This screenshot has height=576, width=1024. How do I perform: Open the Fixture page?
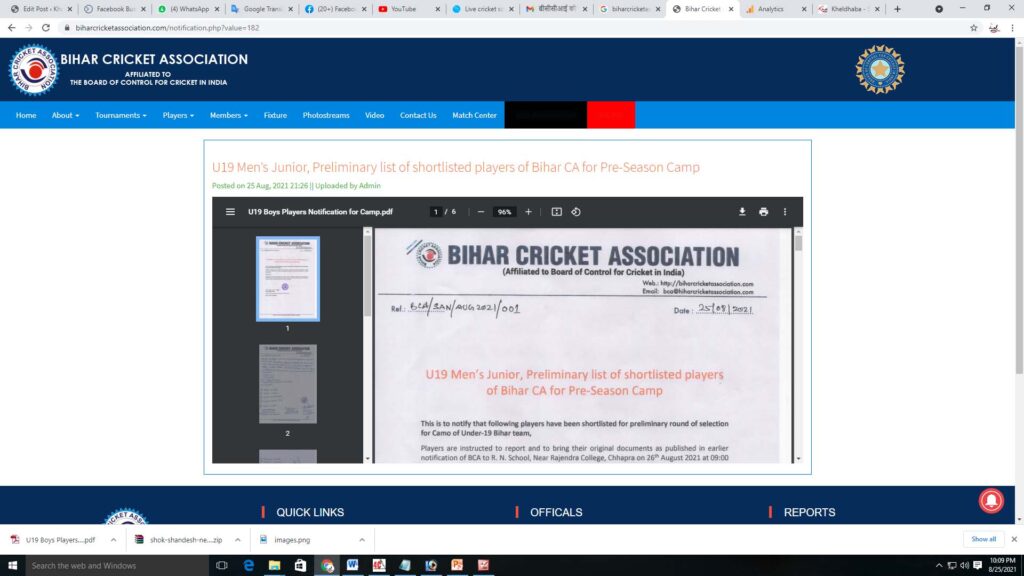[x=275, y=115]
